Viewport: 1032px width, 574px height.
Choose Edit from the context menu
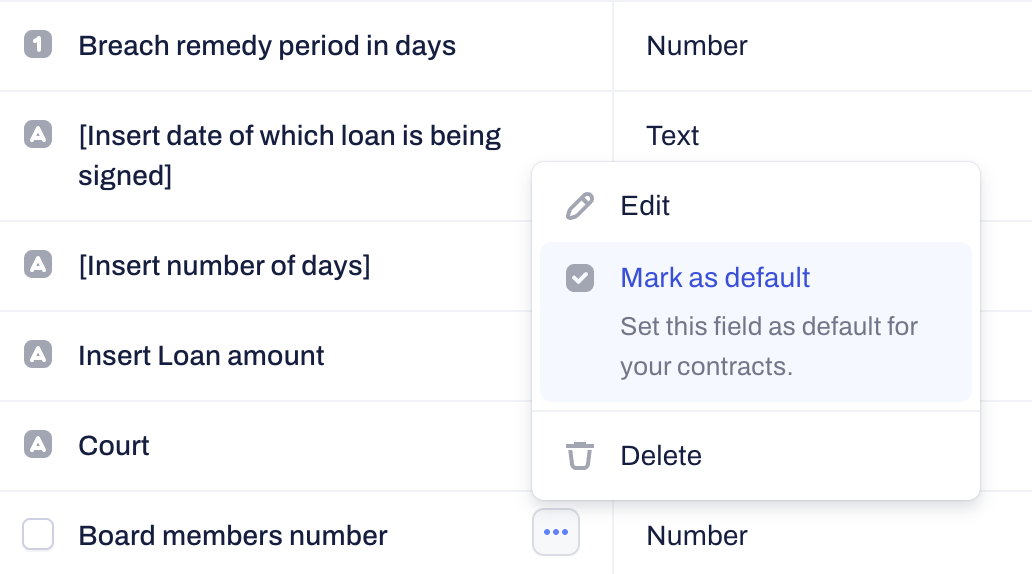(x=645, y=206)
